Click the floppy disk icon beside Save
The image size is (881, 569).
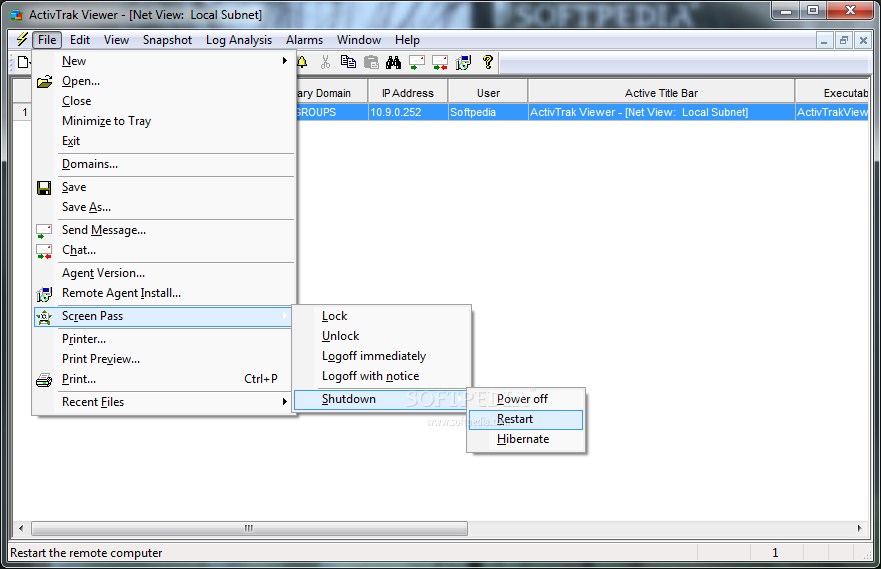click(44, 188)
